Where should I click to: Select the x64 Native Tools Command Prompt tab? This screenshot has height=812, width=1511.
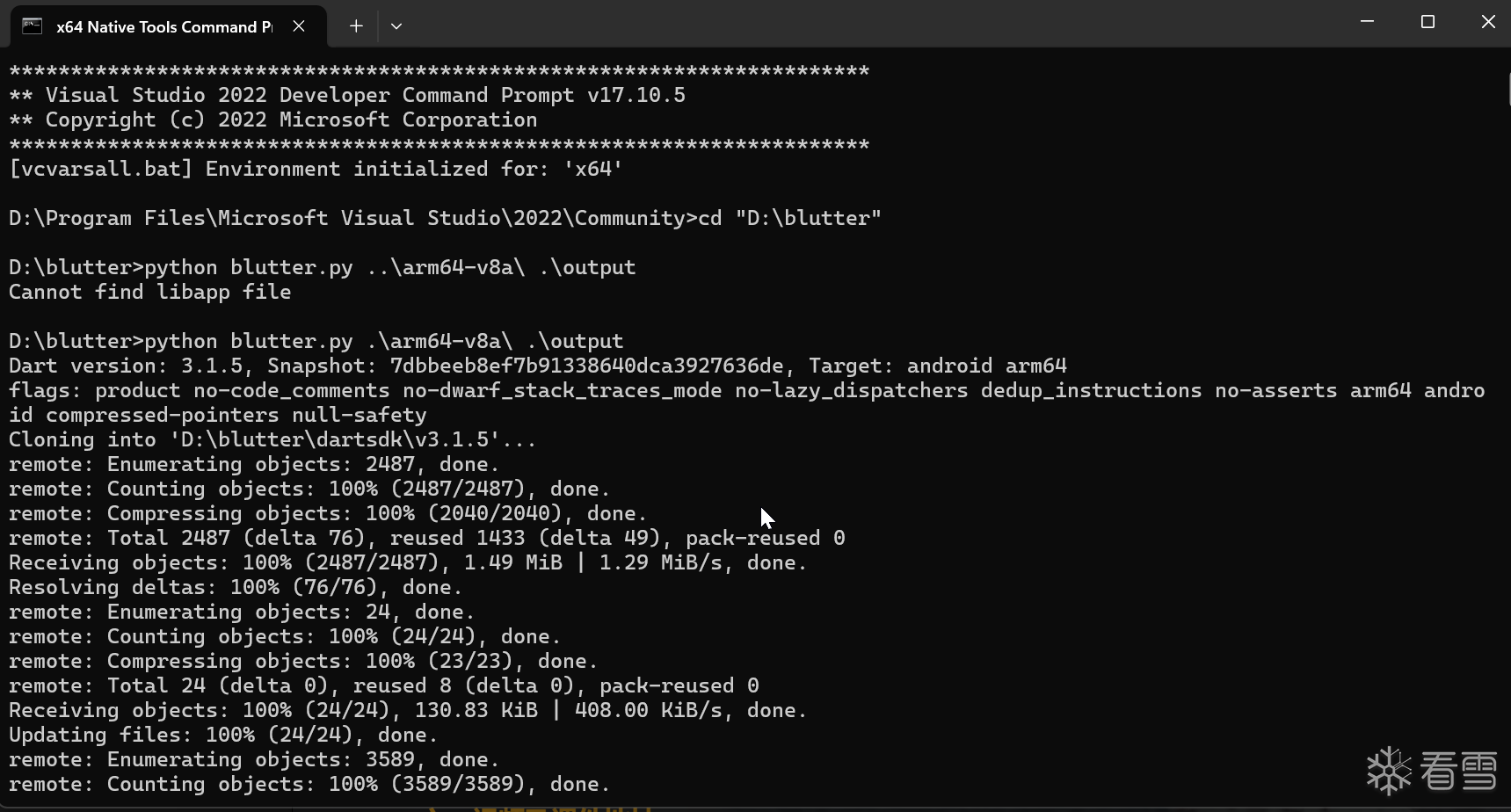coord(163,26)
